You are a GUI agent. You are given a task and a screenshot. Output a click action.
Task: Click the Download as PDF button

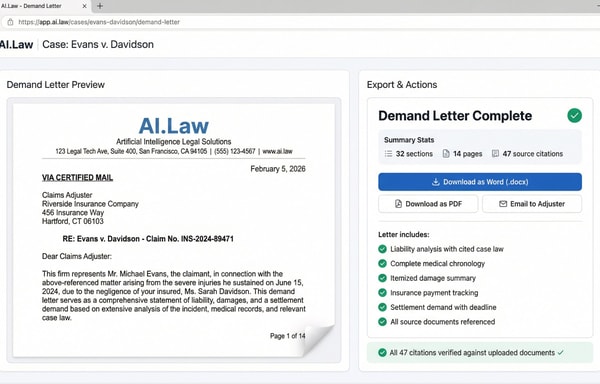428,204
